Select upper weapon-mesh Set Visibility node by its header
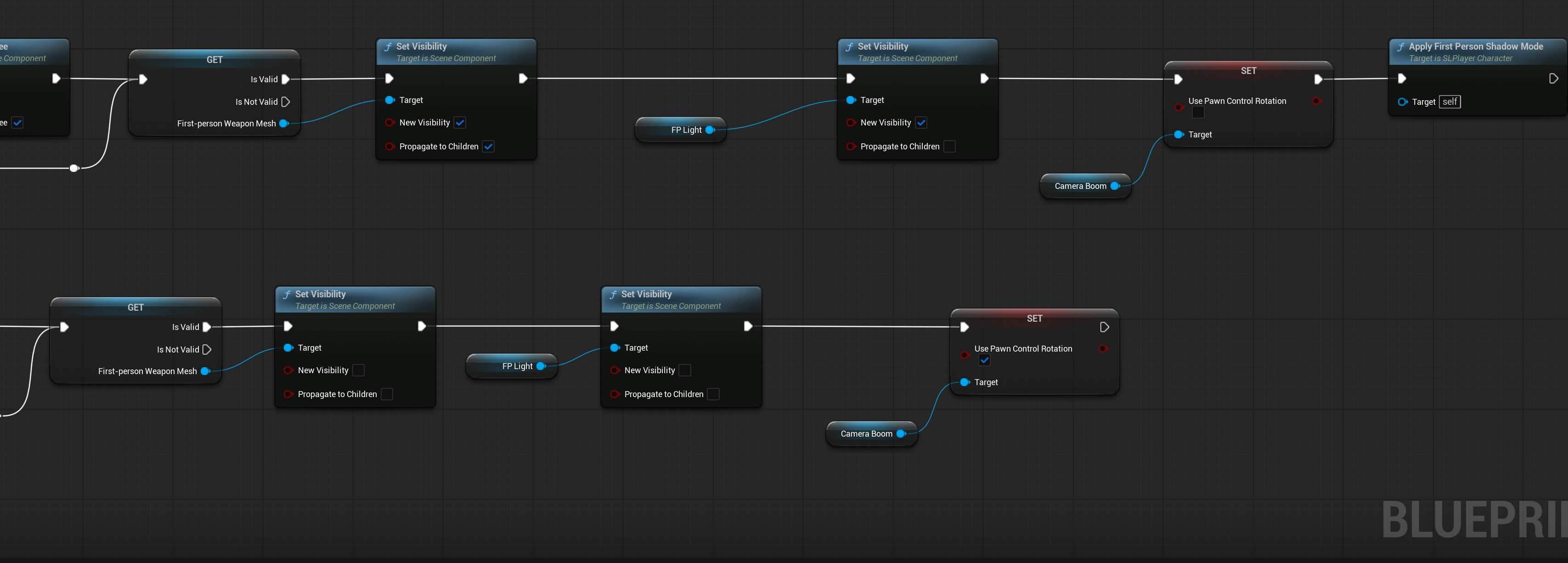This screenshot has width=1568, height=563. pyautogui.click(x=457, y=52)
